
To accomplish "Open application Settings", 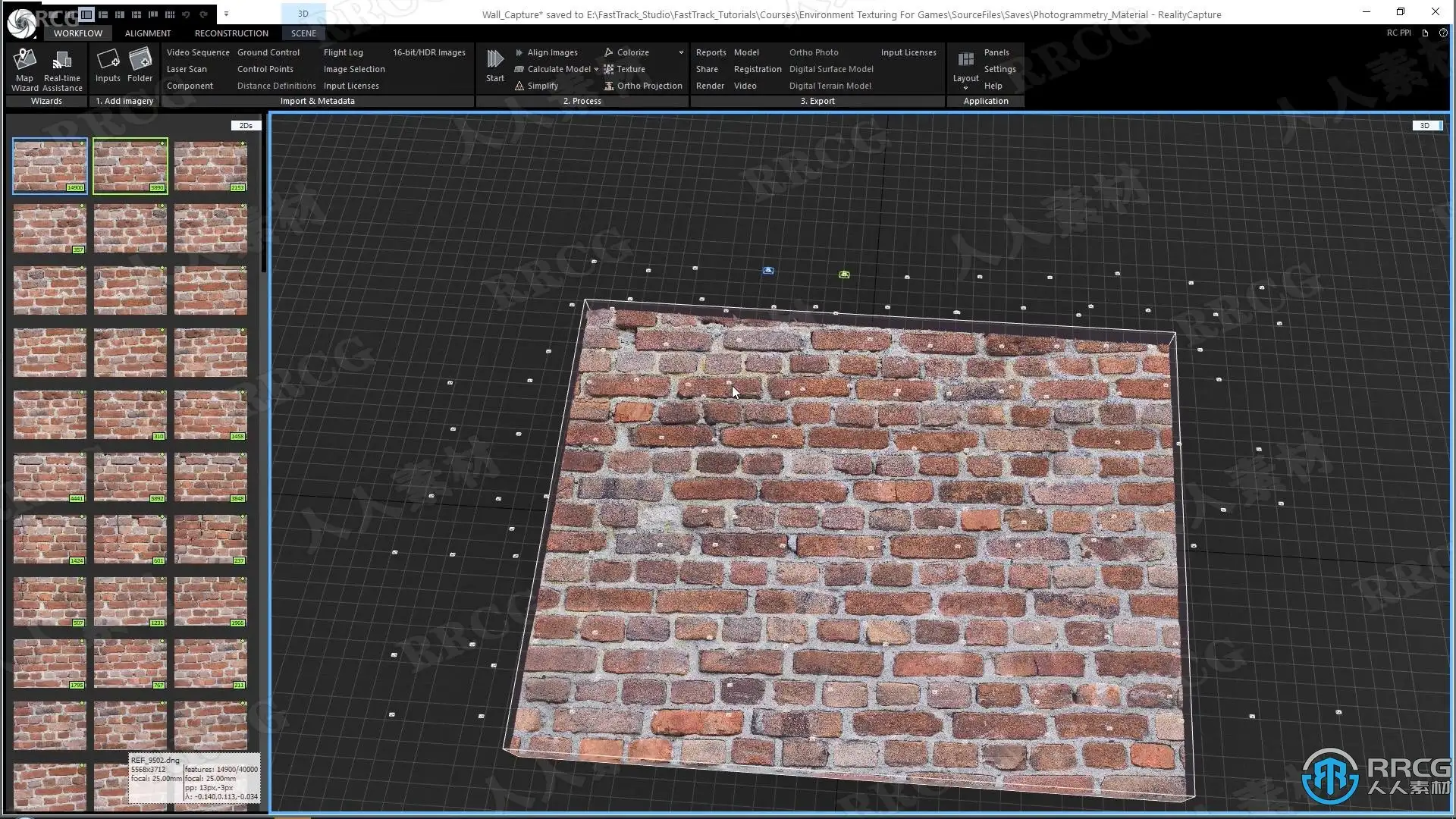I will (999, 69).
